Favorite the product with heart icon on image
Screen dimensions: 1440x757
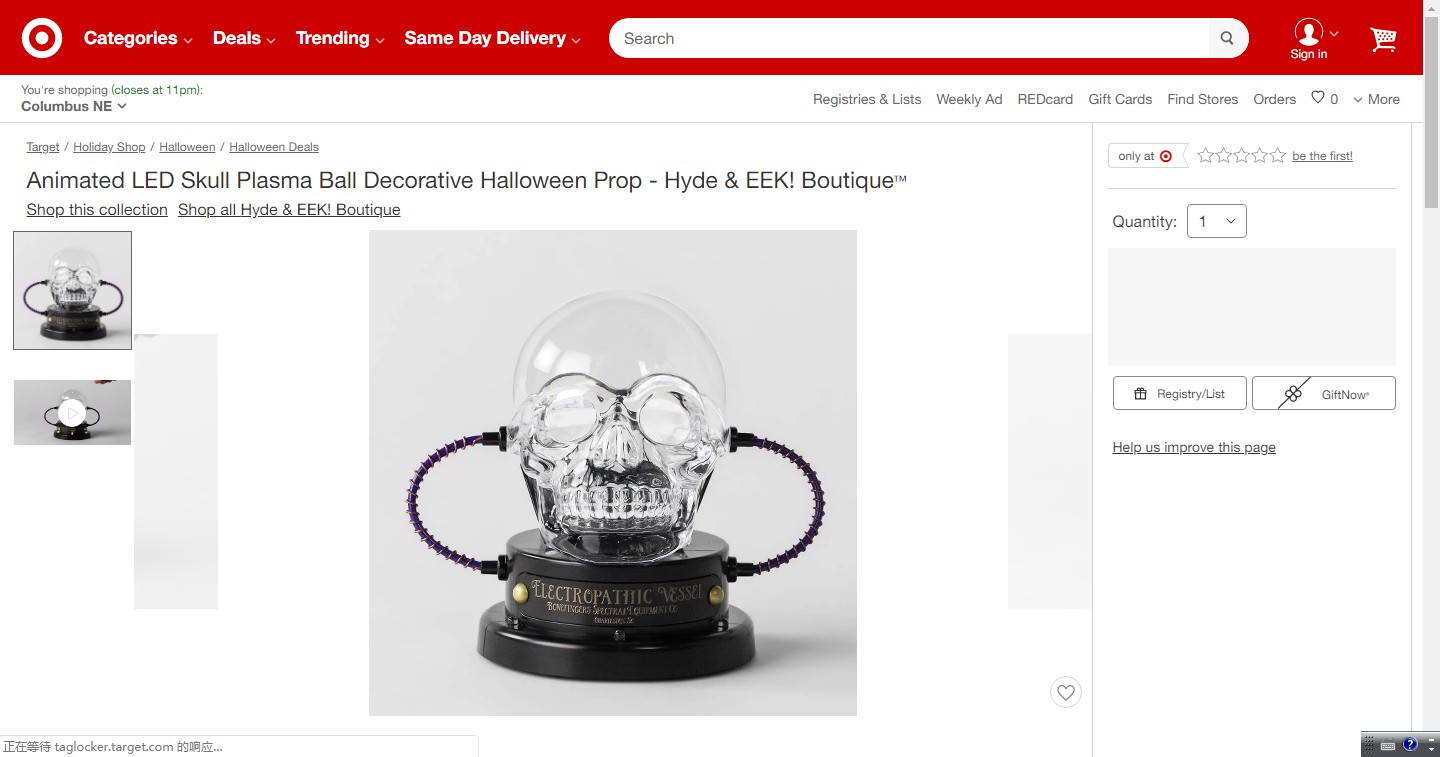click(x=1066, y=692)
